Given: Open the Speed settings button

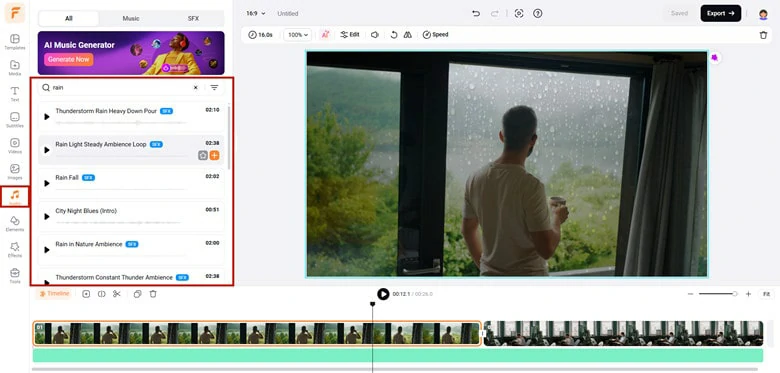Looking at the screenshot, I should click(435, 35).
